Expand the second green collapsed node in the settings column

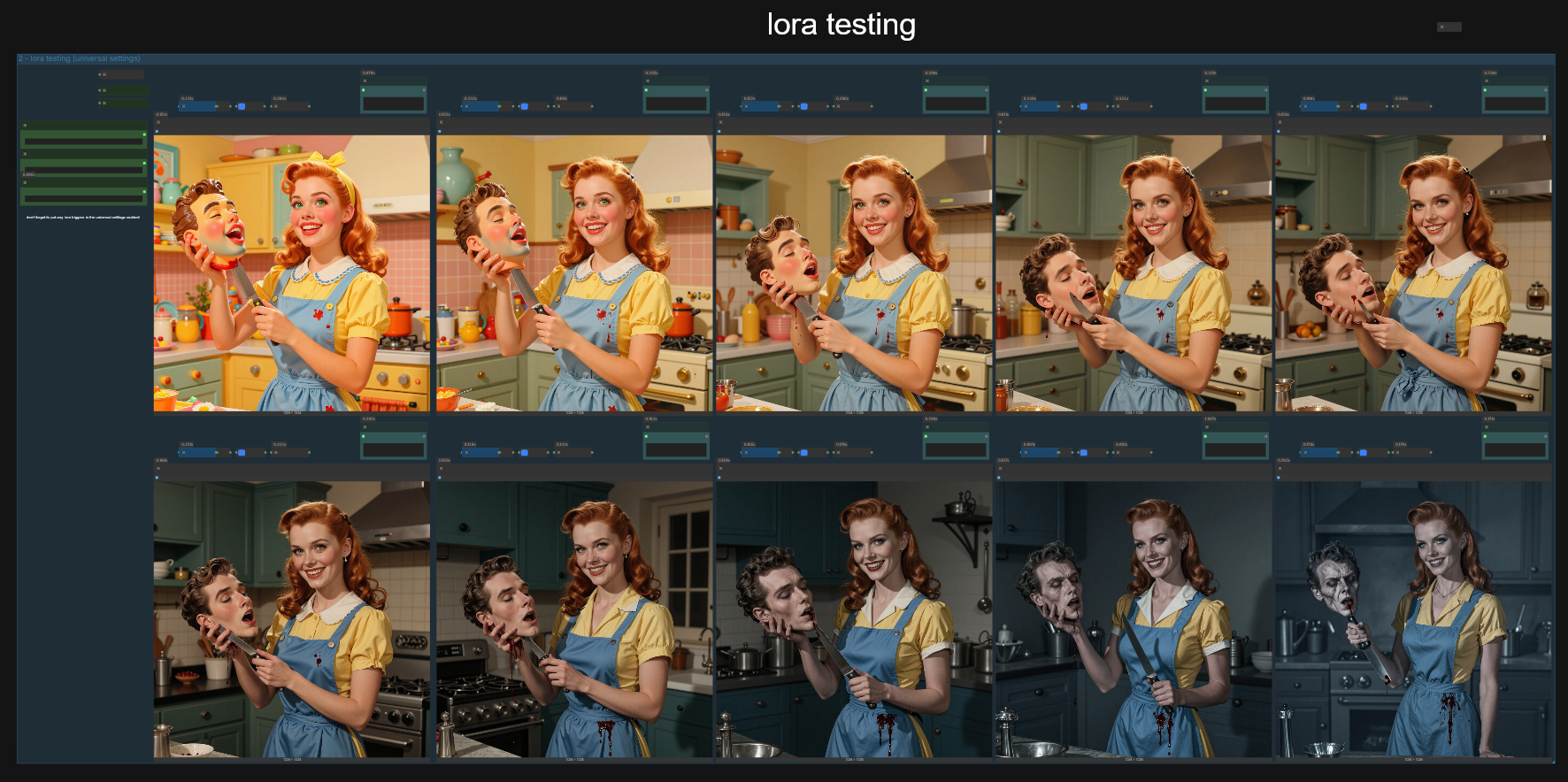point(126,89)
